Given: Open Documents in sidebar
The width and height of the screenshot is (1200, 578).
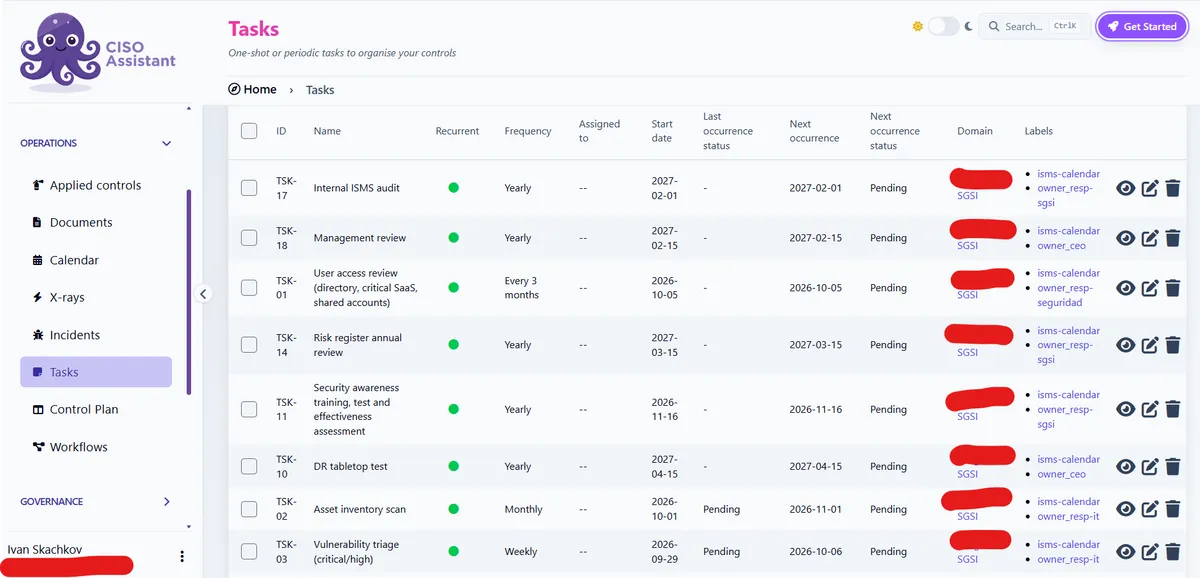Looking at the screenshot, I should pyautogui.click(x=96, y=222).
